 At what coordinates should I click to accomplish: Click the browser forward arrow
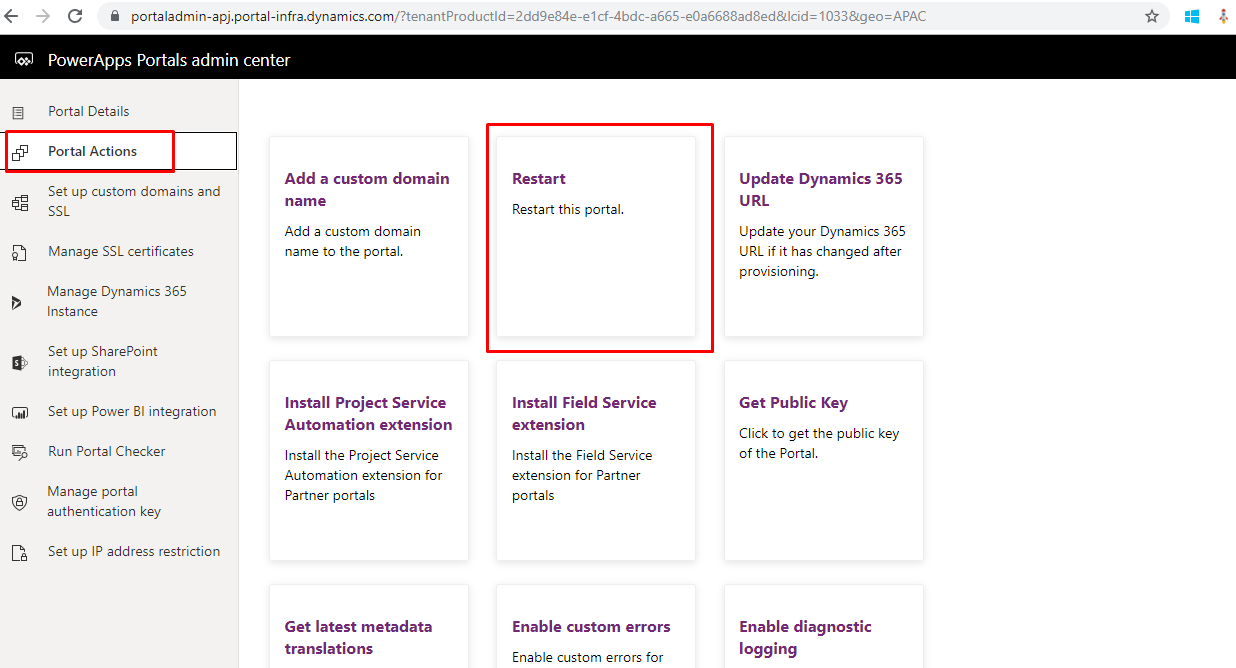click(43, 16)
